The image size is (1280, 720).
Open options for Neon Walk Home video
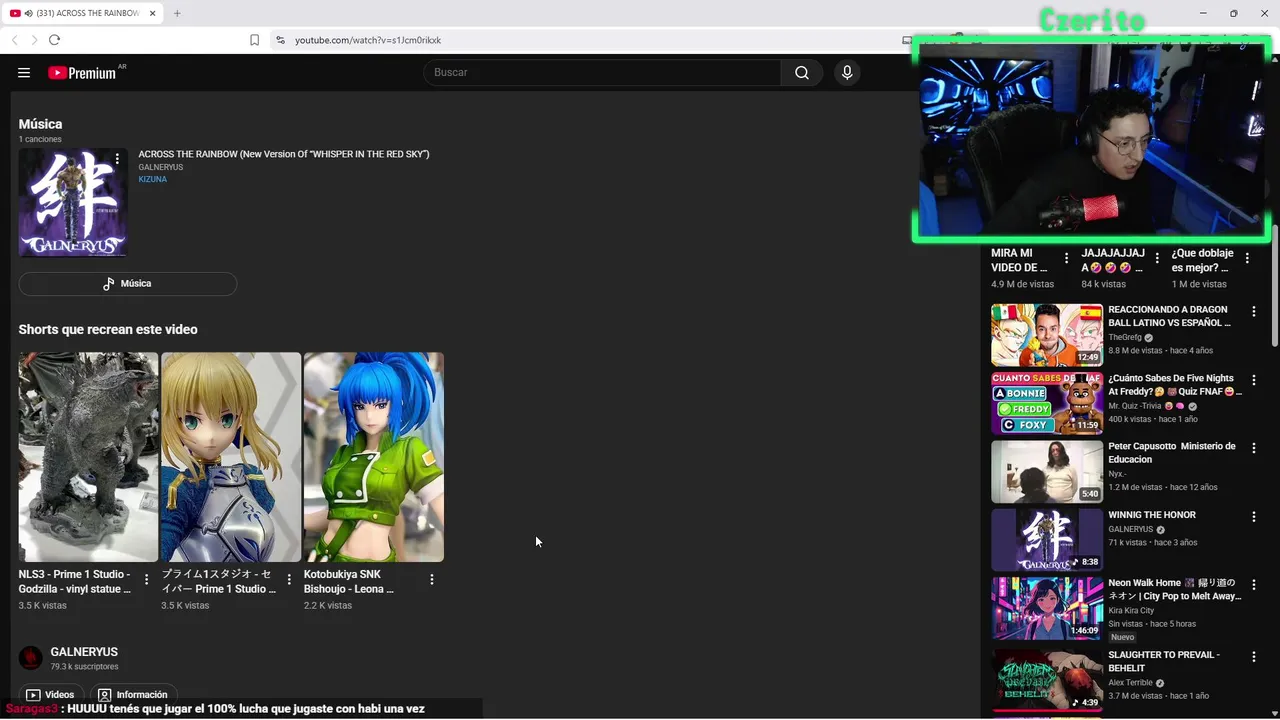pyautogui.click(x=1254, y=585)
